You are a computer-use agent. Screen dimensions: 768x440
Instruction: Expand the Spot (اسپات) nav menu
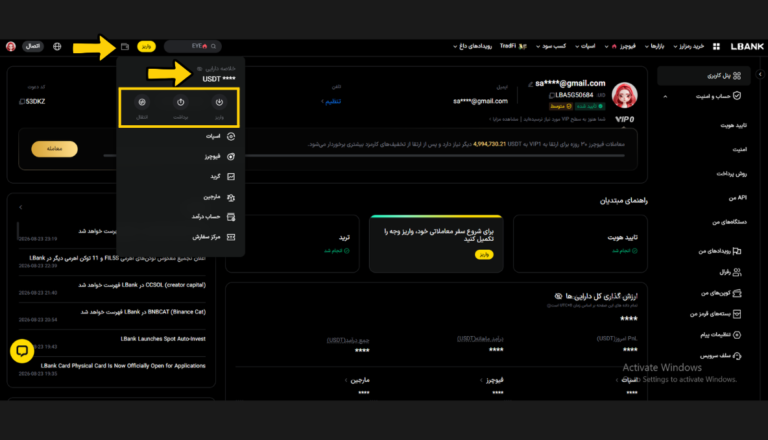coord(585,47)
